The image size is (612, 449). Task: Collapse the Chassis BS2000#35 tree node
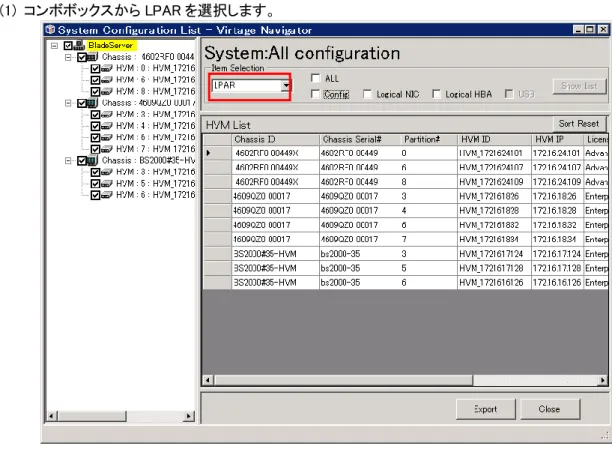pos(68,160)
